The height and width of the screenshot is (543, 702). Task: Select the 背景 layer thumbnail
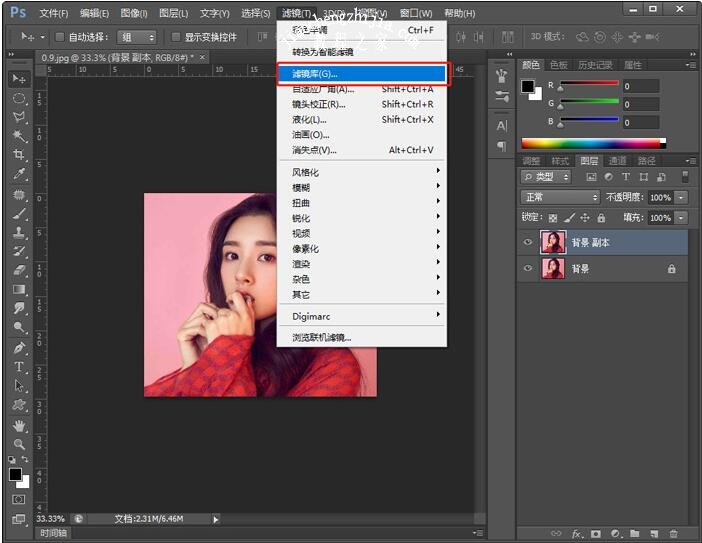tap(552, 269)
